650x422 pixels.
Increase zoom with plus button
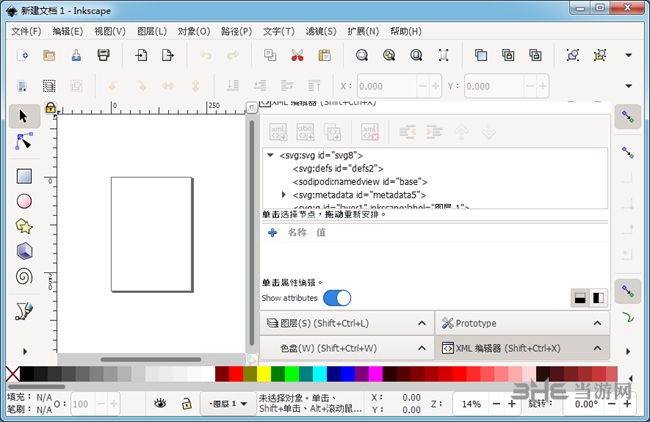512,404
